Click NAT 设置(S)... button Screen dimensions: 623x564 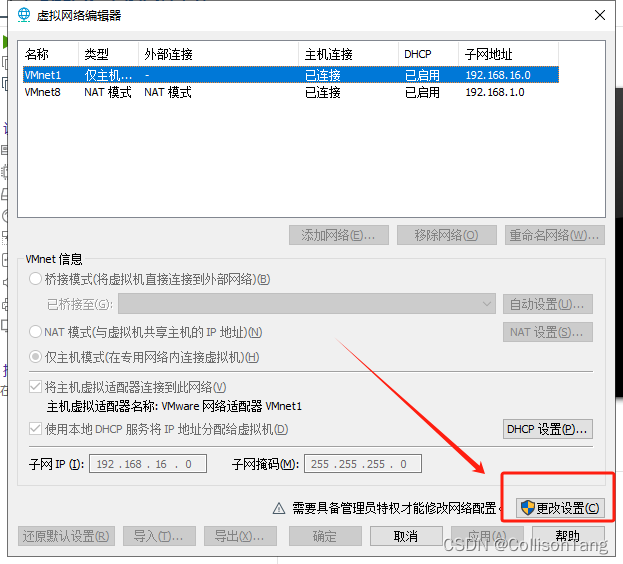click(x=548, y=332)
